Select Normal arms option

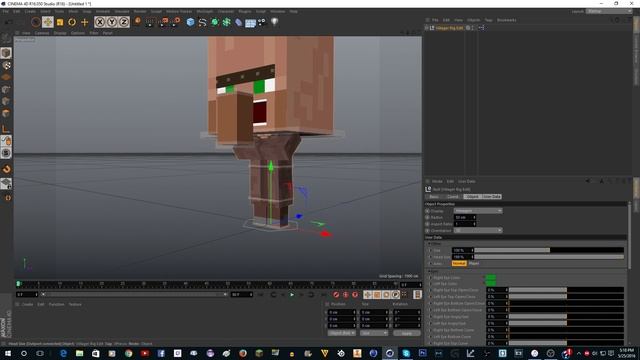coord(459,264)
